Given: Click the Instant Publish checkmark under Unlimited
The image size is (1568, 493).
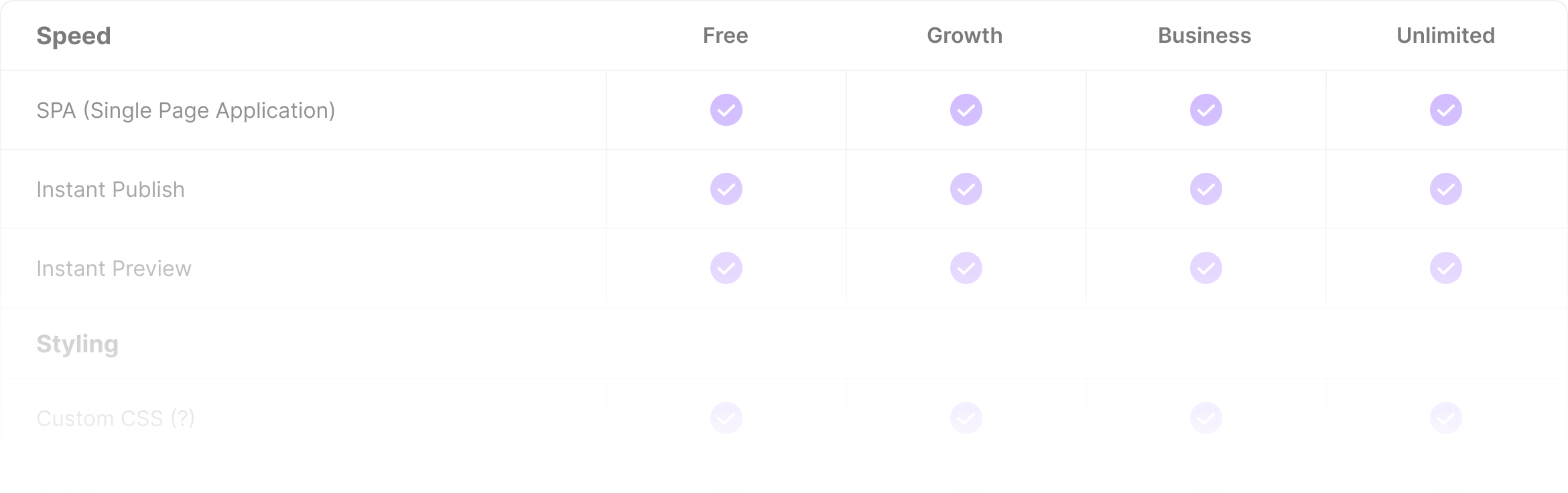Looking at the screenshot, I should pyautogui.click(x=1446, y=189).
